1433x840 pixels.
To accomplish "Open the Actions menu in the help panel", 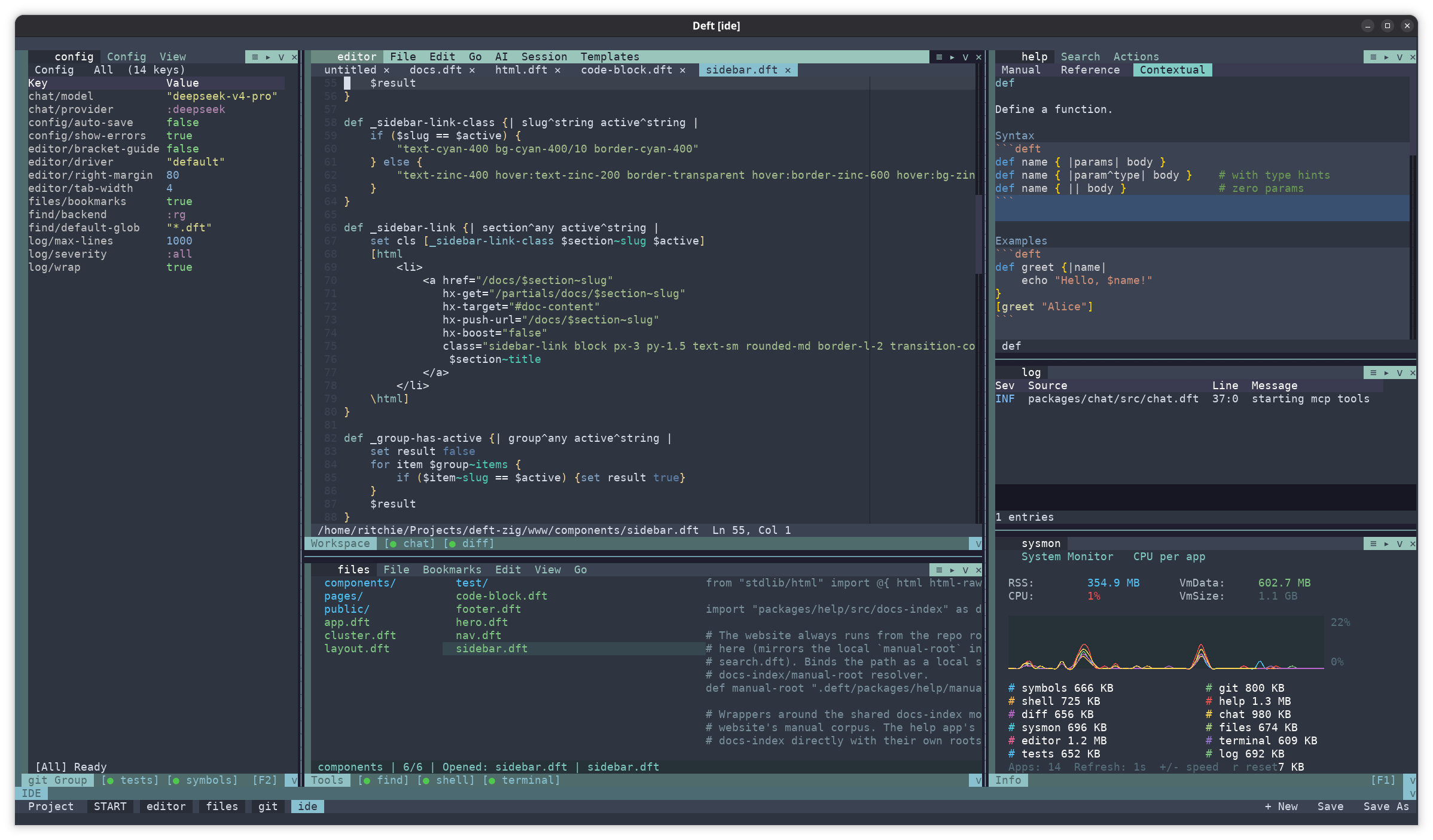I will [x=1136, y=57].
